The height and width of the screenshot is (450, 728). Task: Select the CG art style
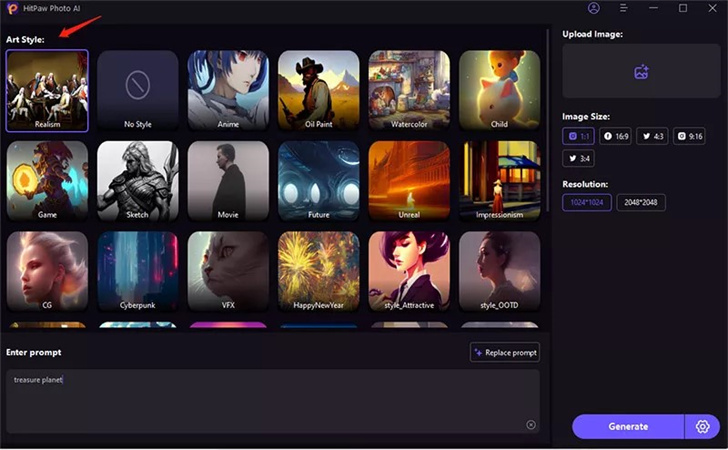click(47, 272)
